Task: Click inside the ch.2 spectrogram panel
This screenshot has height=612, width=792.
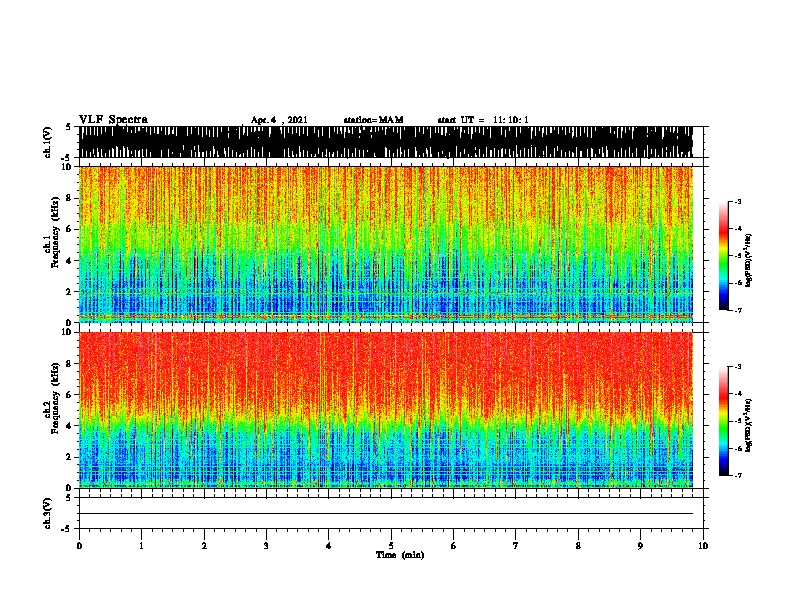Action: (x=386, y=410)
